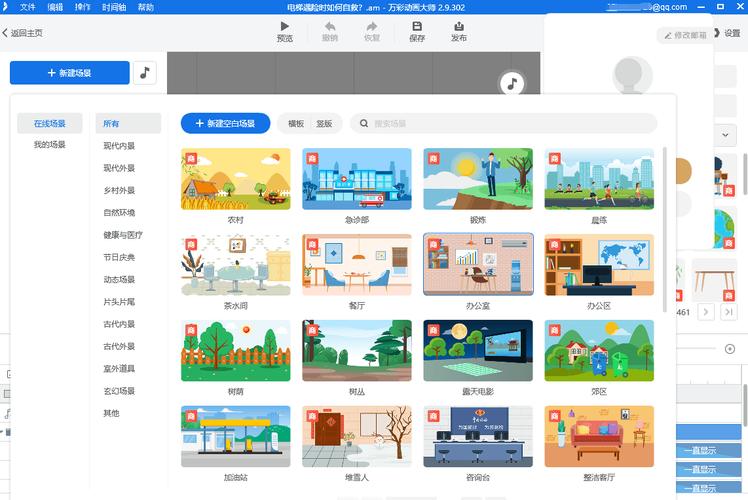
Task: Open Settings (设置) gear icon
Action: [716, 33]
